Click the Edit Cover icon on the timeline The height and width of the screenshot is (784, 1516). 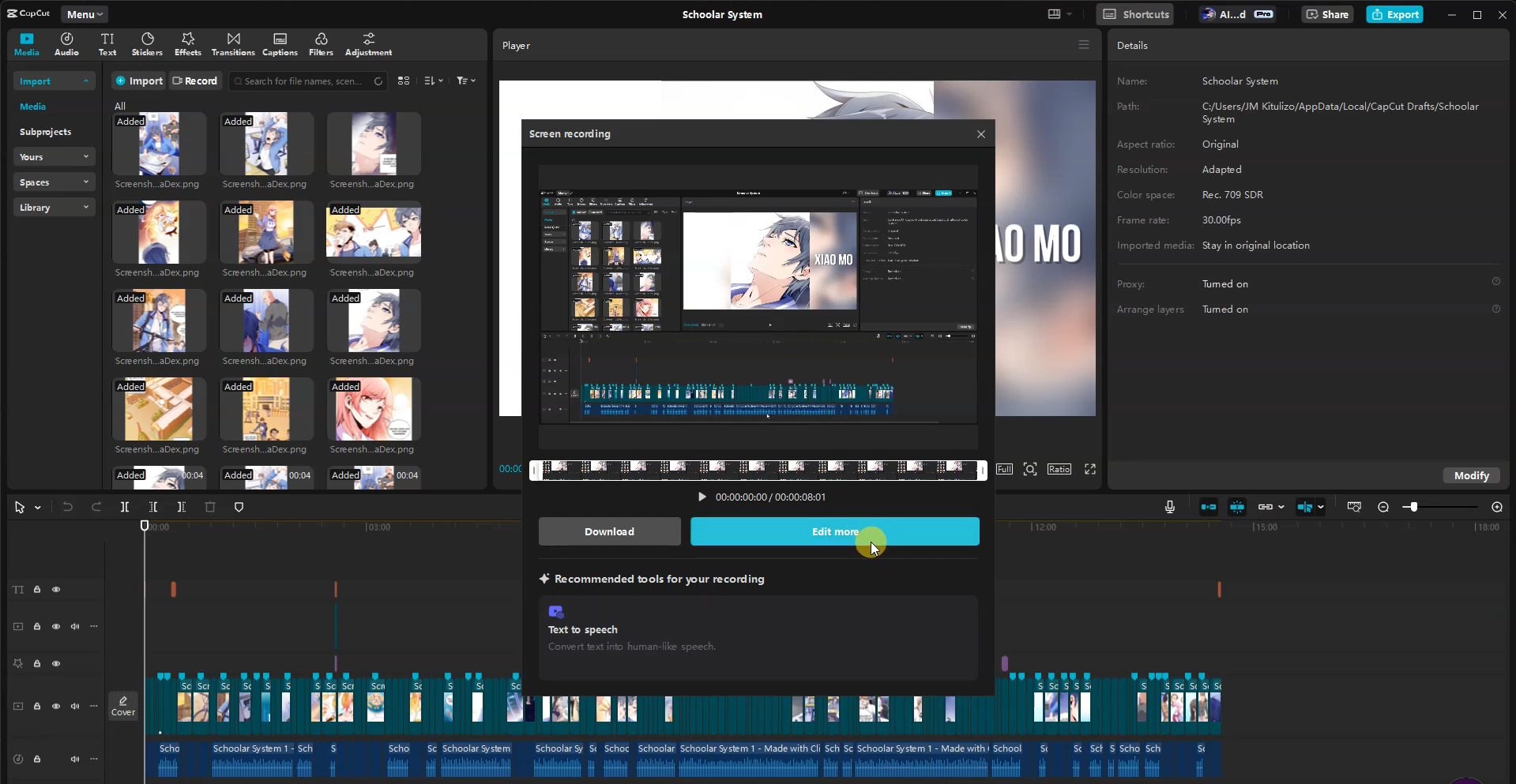pyautogui.click(x=123, y=705)
